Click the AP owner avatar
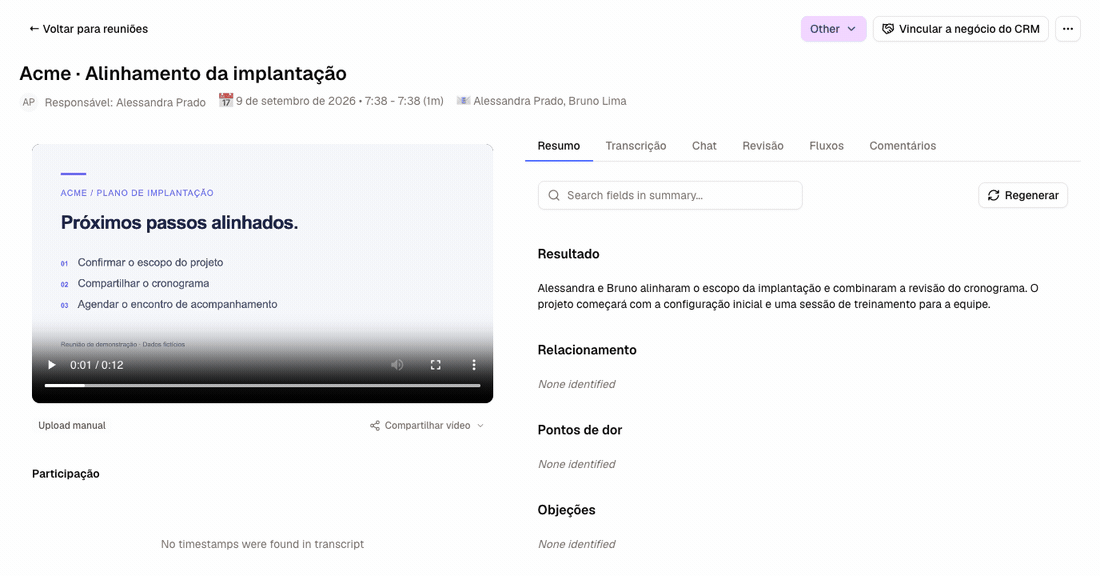 coord(28,102)
